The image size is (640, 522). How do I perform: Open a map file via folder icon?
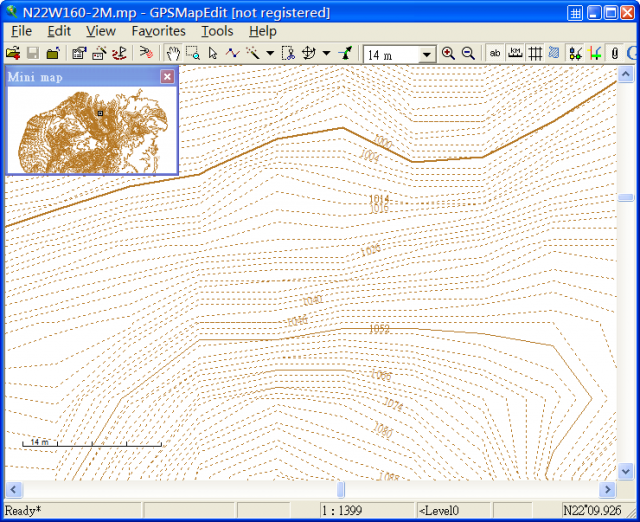13,53
